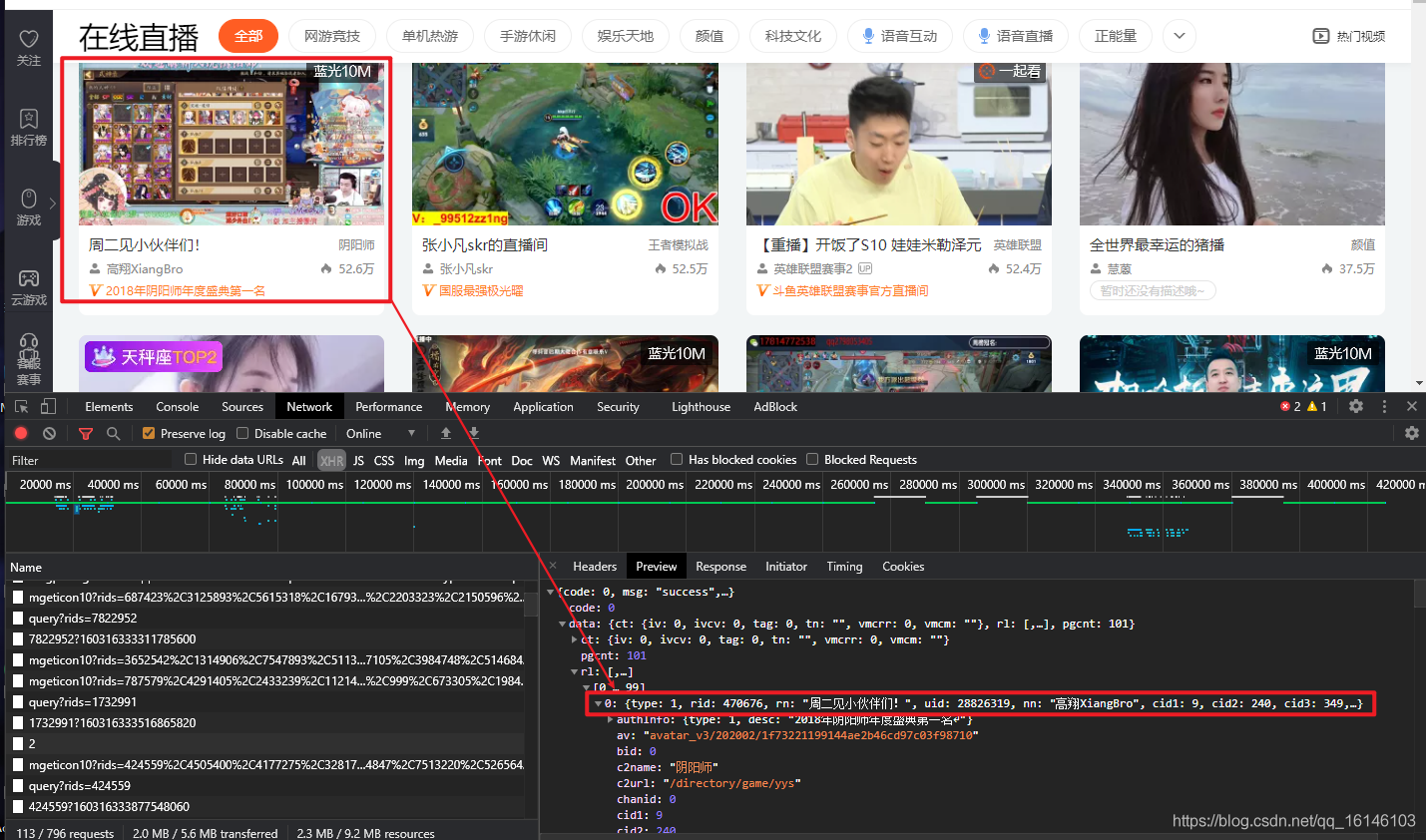Click the network Filter input field
Screen dimensions: 1426x840
pyautogui.click(x=90, y=460)
